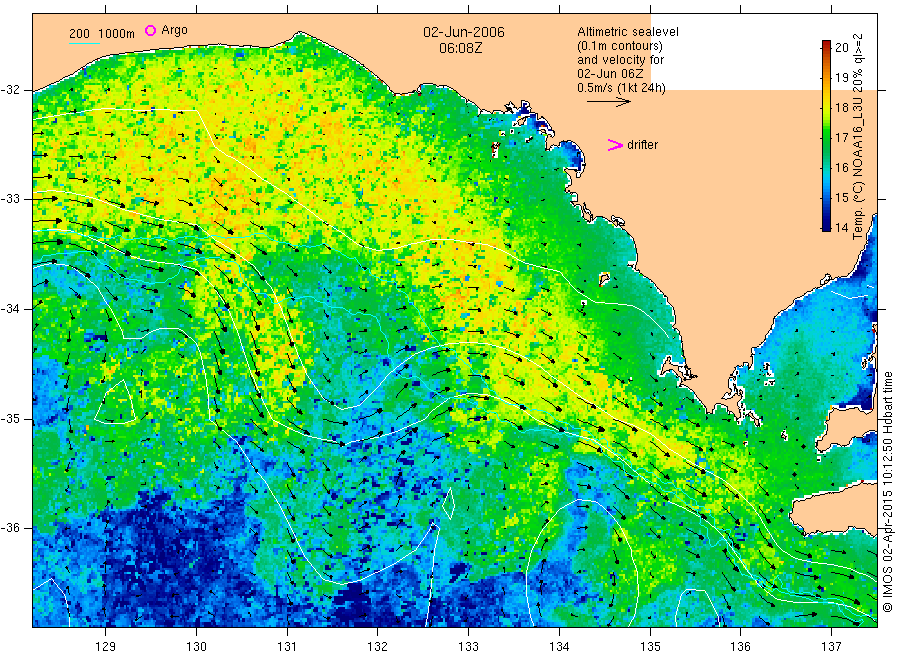Click longitude axis label 132

pos(378,647)
